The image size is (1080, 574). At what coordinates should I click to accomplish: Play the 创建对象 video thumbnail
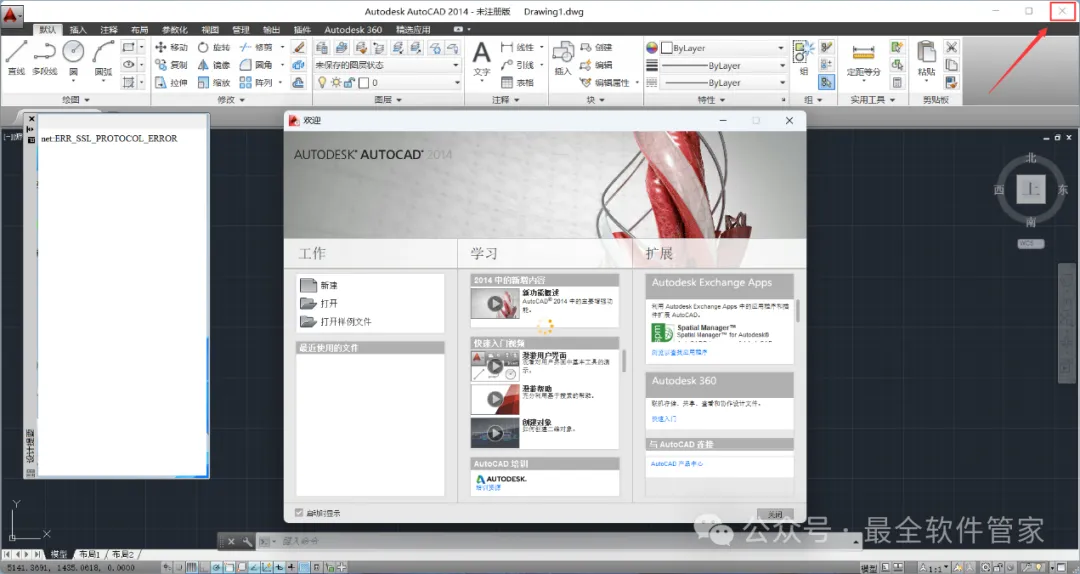pyautogui.click(x=495, y=433)
